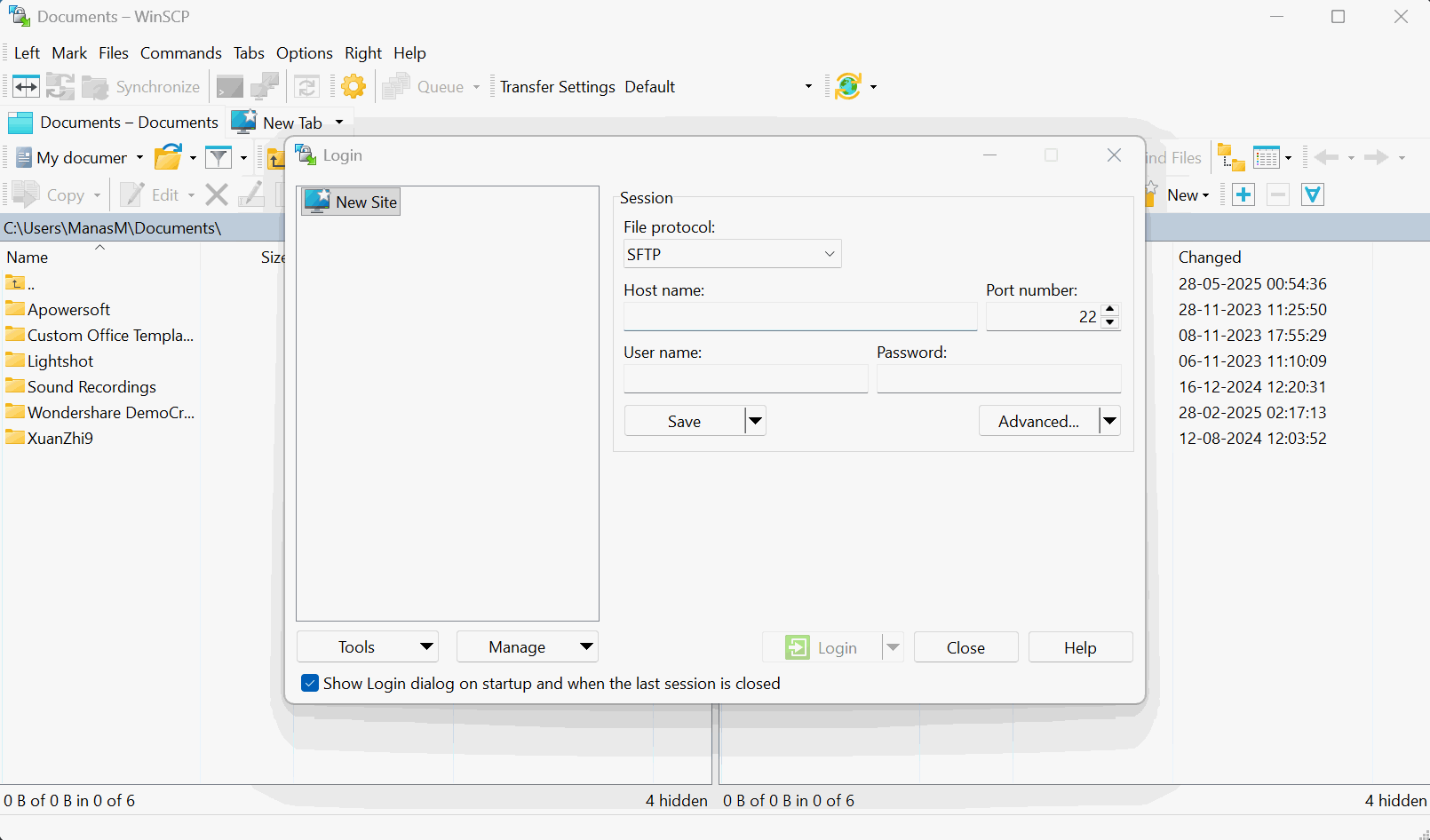Open the Commands menu
1430x840 pixels.
(180, 53)
